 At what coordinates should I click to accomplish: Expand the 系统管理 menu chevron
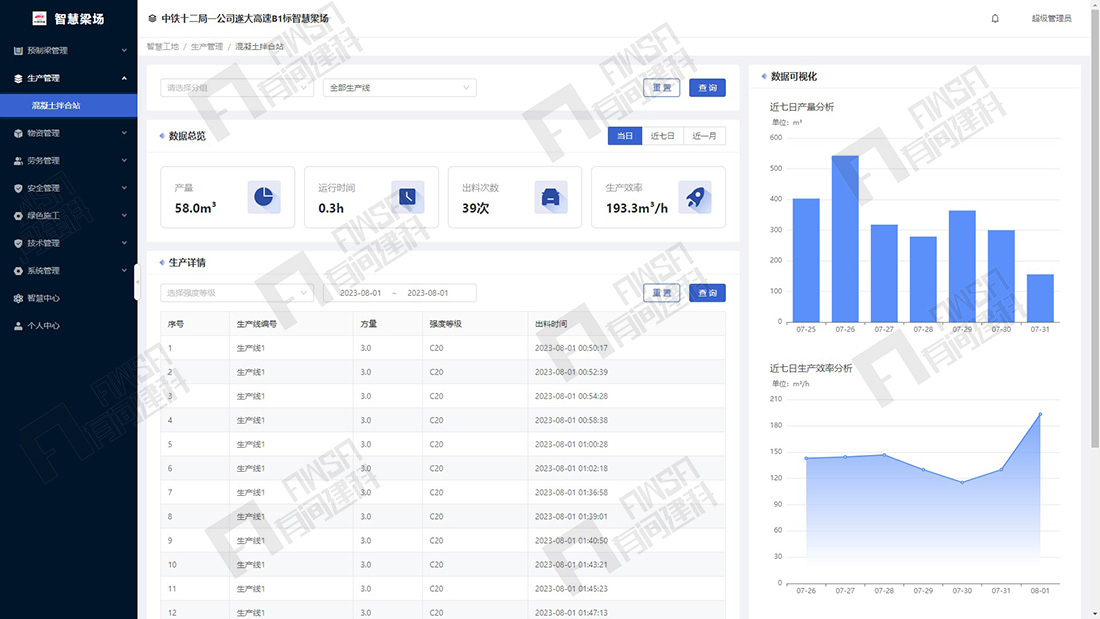click(124, 270)
